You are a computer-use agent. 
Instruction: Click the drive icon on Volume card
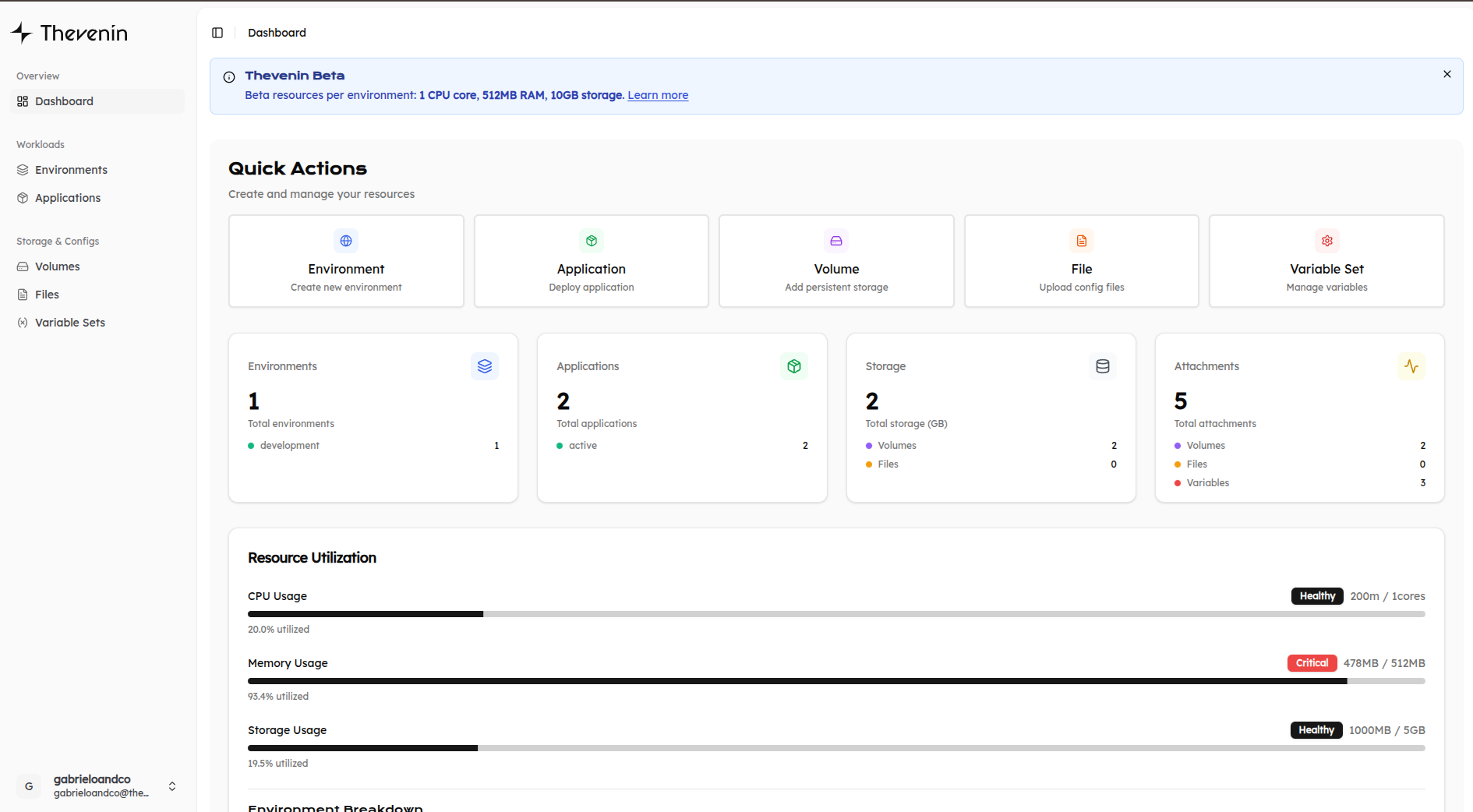pos(836,241)
